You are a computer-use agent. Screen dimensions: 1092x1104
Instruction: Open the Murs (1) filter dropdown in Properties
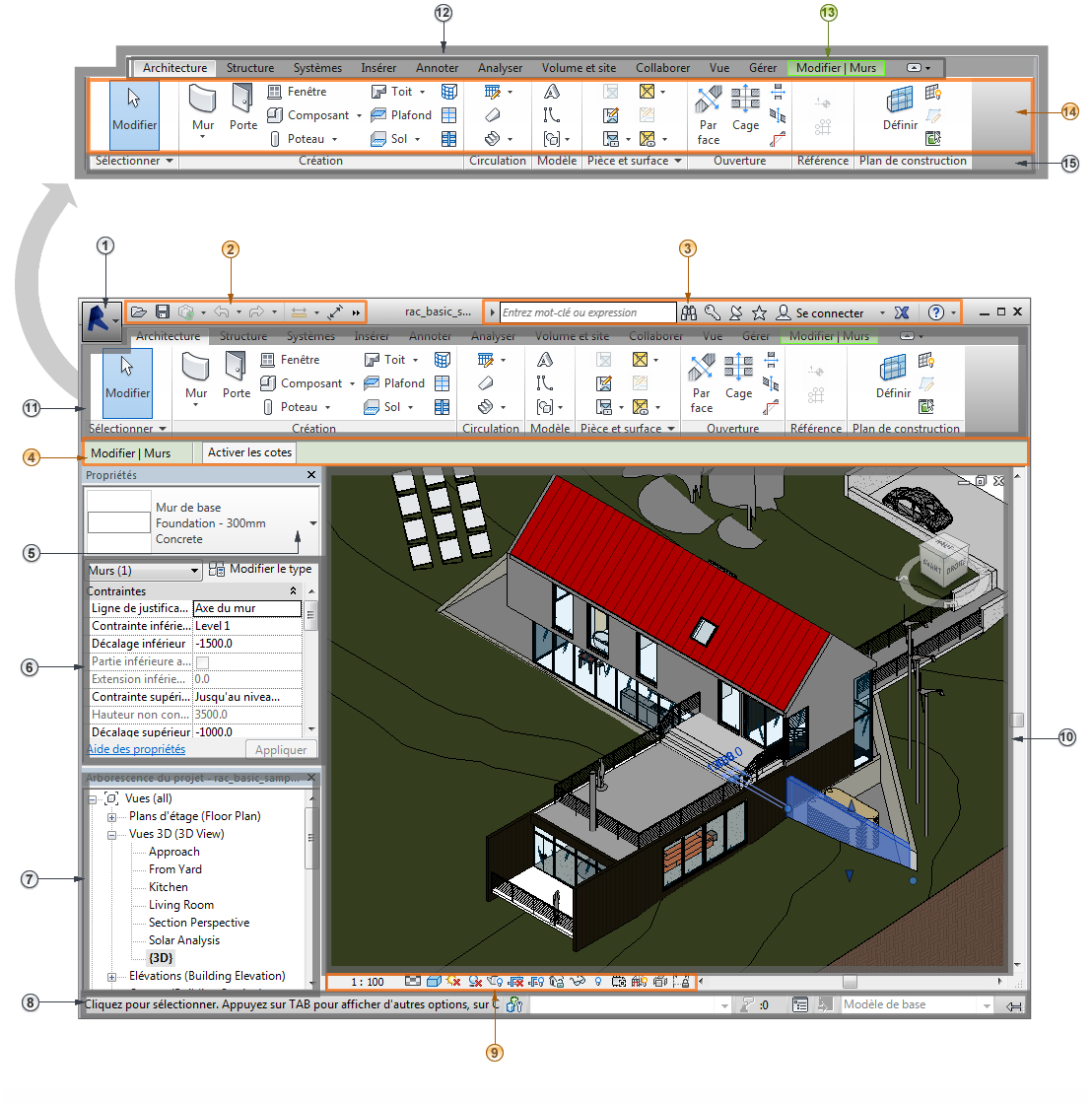[x=144, y=571]
